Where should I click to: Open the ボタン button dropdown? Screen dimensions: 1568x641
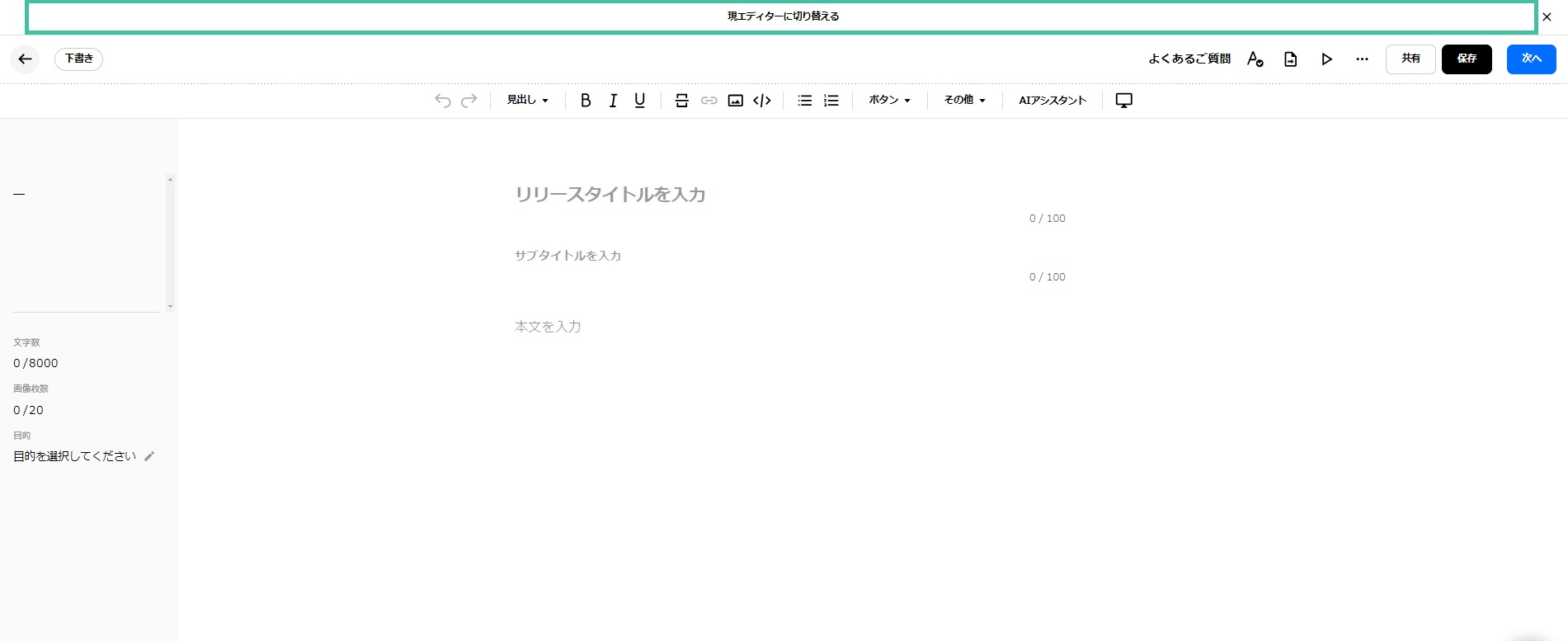pyautogui.click(x=889, y=100)
